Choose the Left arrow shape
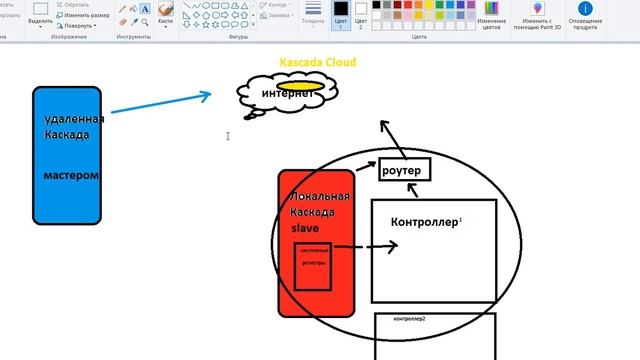Screen dimensions: 640x360 [235, 15]
